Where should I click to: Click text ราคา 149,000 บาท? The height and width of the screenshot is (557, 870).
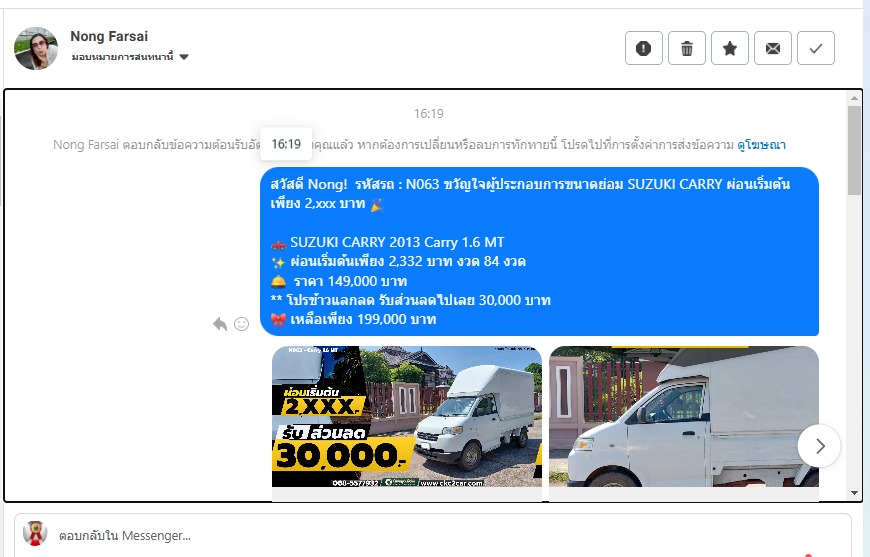tap(350, 281)
